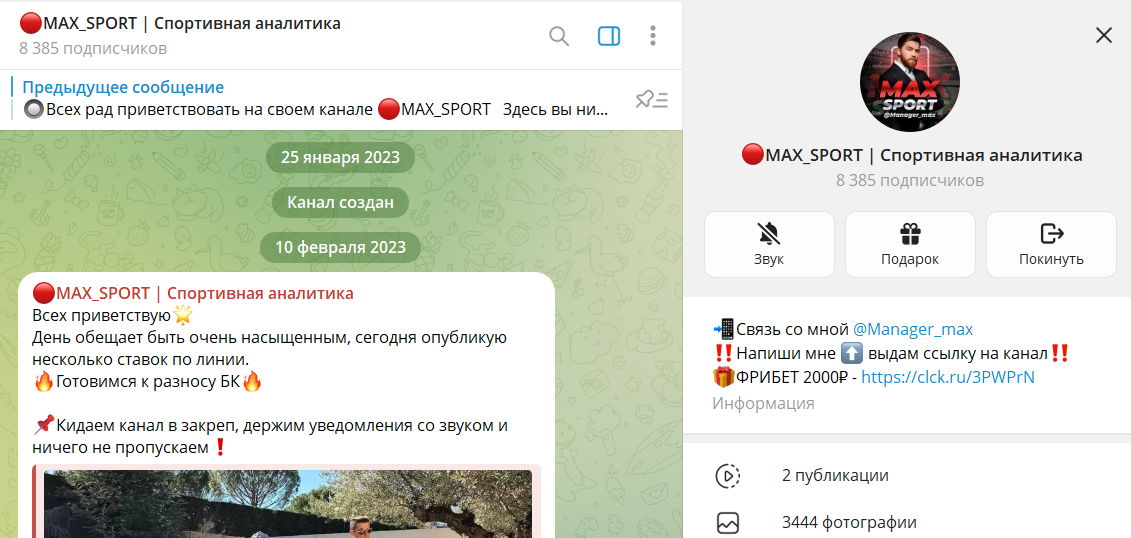
Task: Open the three-dot more options menu
Action: [x=653, y=36]
